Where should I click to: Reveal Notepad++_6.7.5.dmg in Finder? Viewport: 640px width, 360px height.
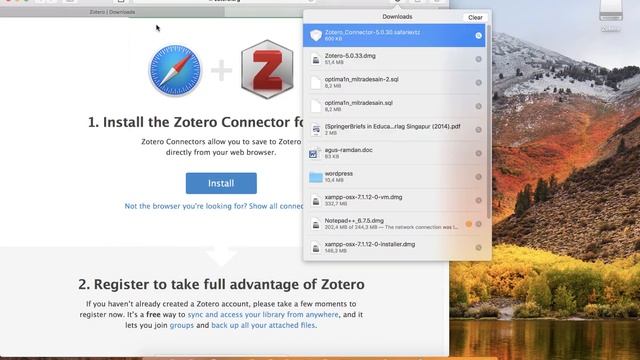point(478,224)
